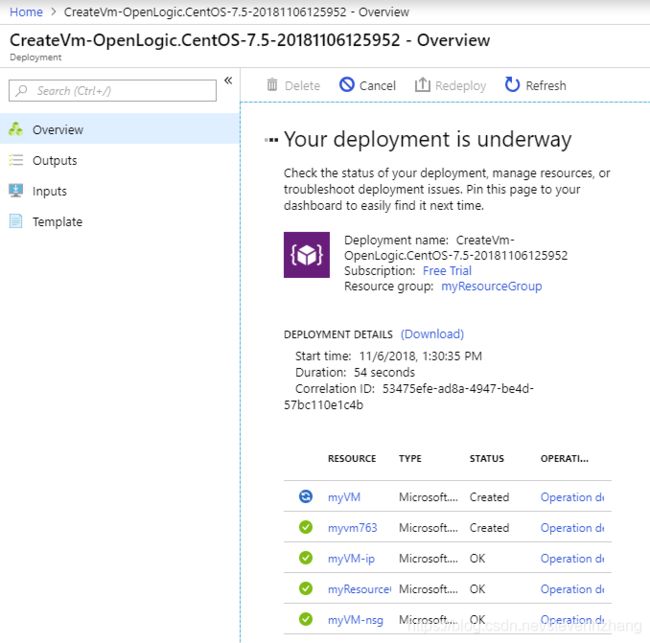The width and height of the screenshot is (650, 643).
Task: Click the in-progress sync icon for myVM
Action: [x=306, y=496]
